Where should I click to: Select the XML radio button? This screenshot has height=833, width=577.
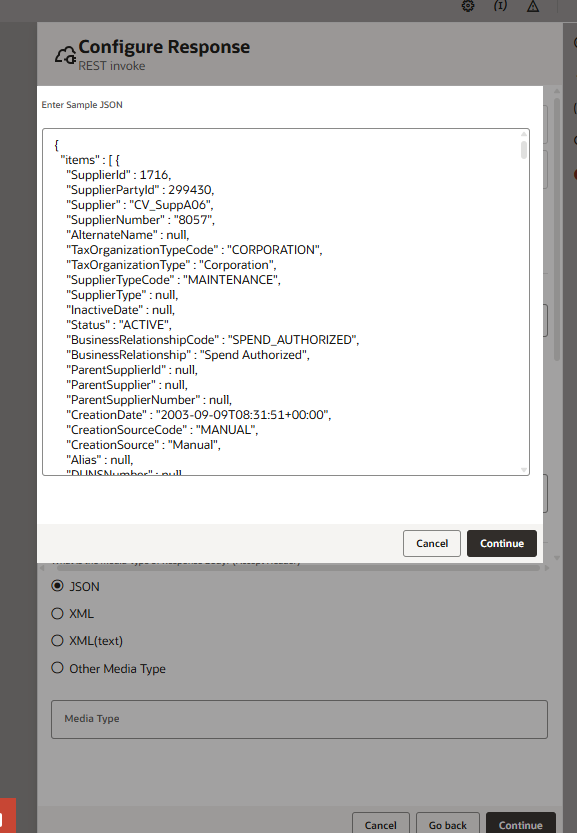57,614
